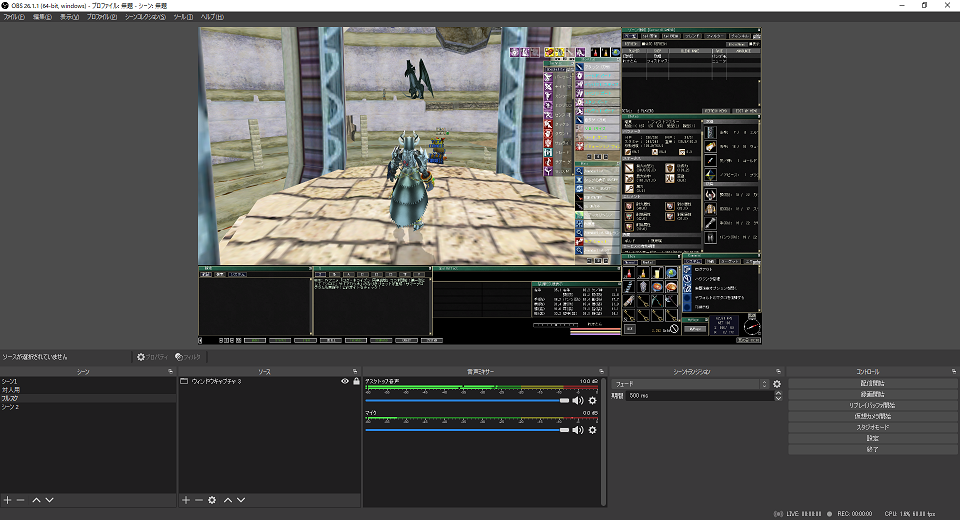Click the CPU usage and fps status text
Image resolution: width=960 pixels, height=520 pixels.
click(x=910, y=514)
